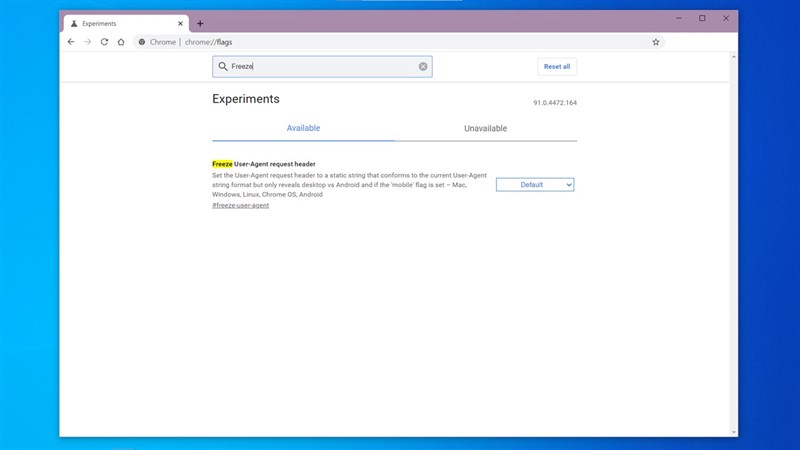Screen dimensions: 800x450
Task: Clear the Freeze search text
Action: click(423, 66)
